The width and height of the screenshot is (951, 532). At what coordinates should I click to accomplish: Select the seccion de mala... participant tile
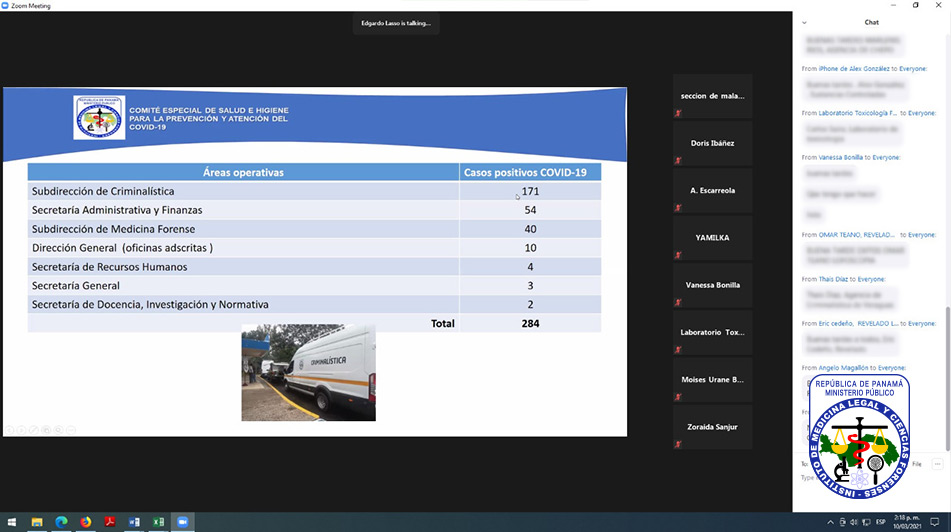(713, 96)
